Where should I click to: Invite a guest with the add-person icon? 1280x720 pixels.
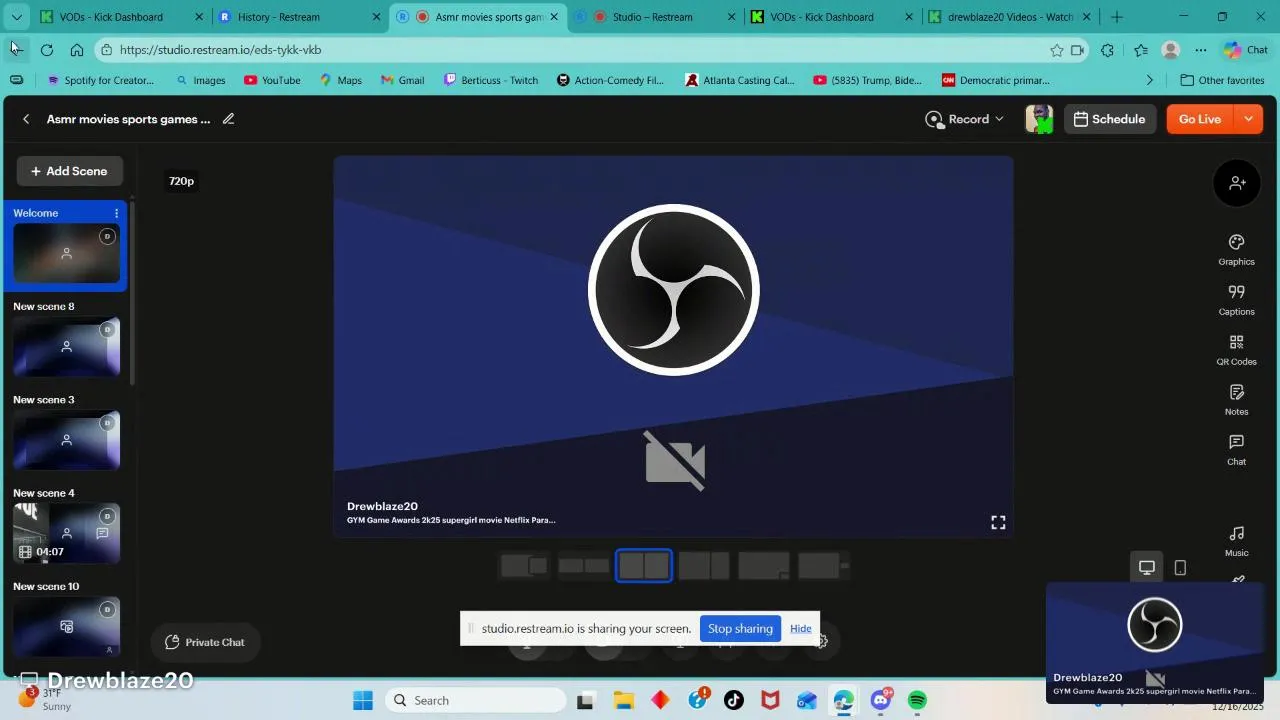click(1237, 183)
